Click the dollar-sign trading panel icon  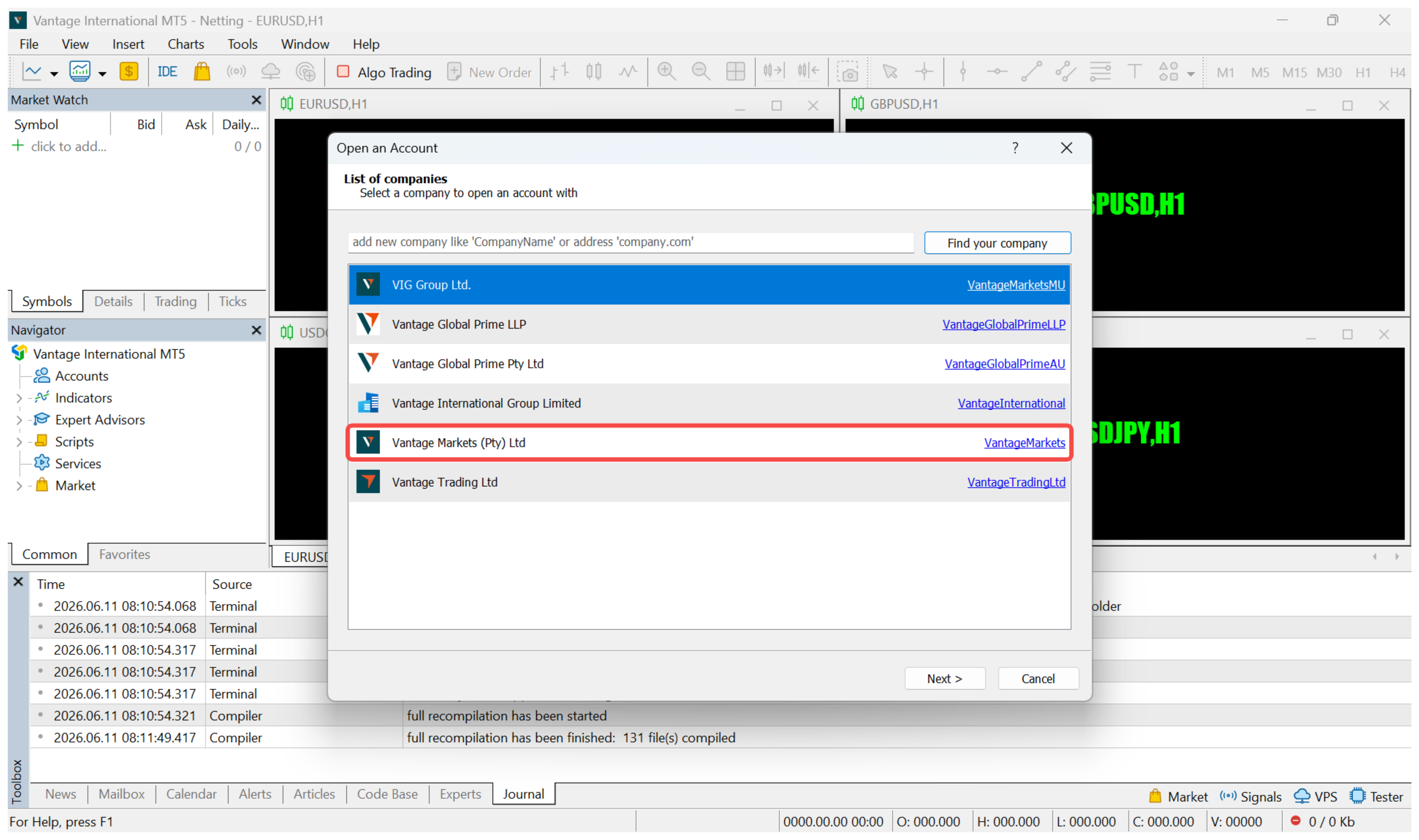129,72
